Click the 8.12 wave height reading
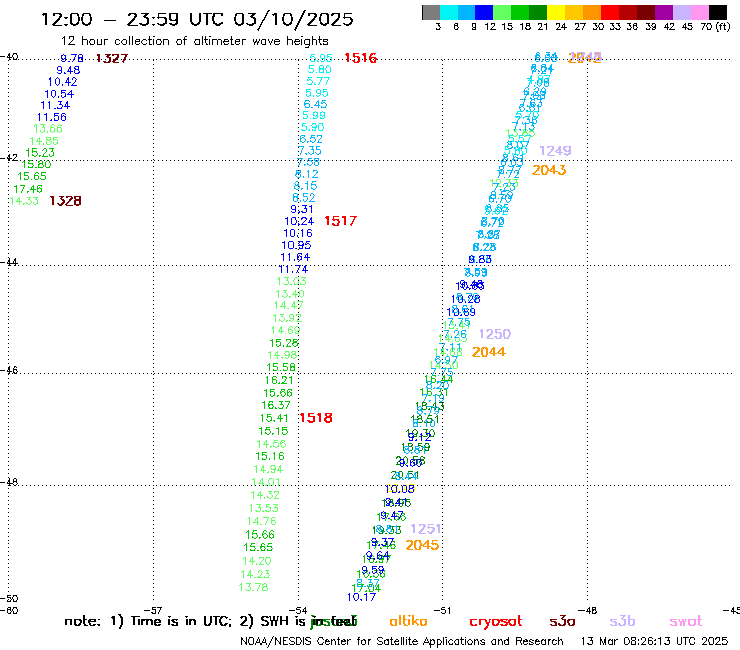 [x=307, y=174]
